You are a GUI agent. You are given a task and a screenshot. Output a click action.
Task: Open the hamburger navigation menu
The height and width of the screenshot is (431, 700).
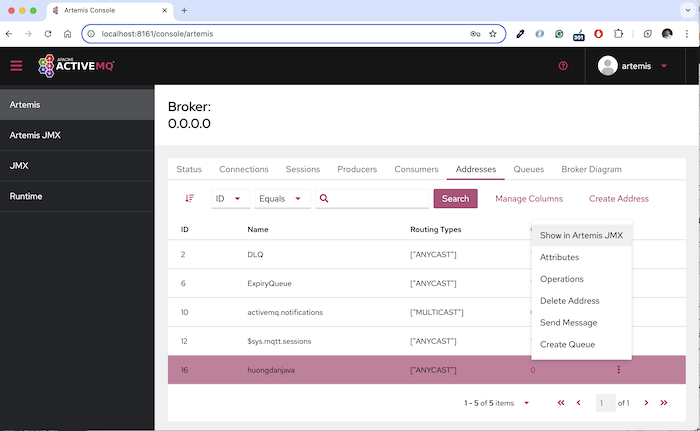point(17,66)
